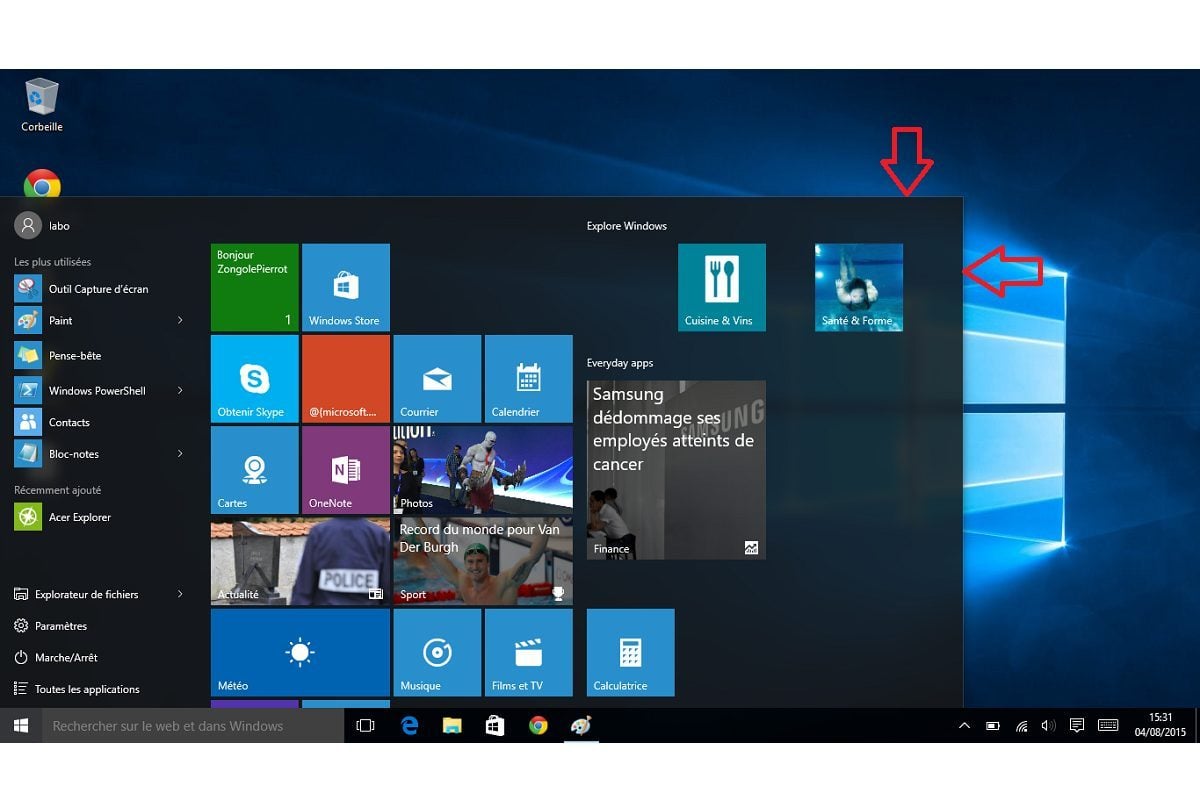Select the Chrome desktop shortcut
This screenshot has height=800, width=1200.
click(x=42, y=185)
